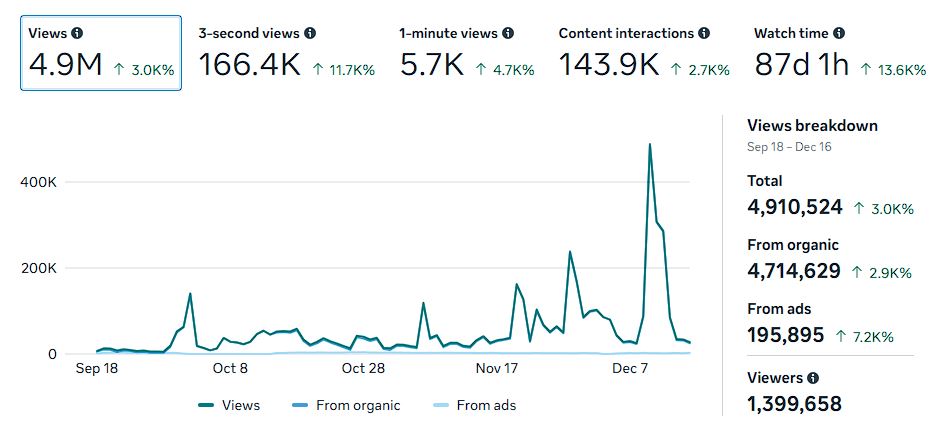
Task: Hide the From ads legend series
Action: (x=474, y=405)
